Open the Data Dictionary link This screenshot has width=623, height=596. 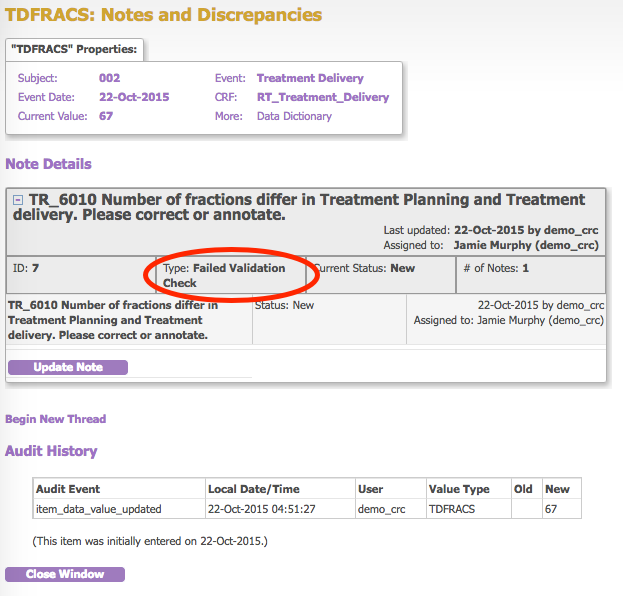tap(294, 116)
